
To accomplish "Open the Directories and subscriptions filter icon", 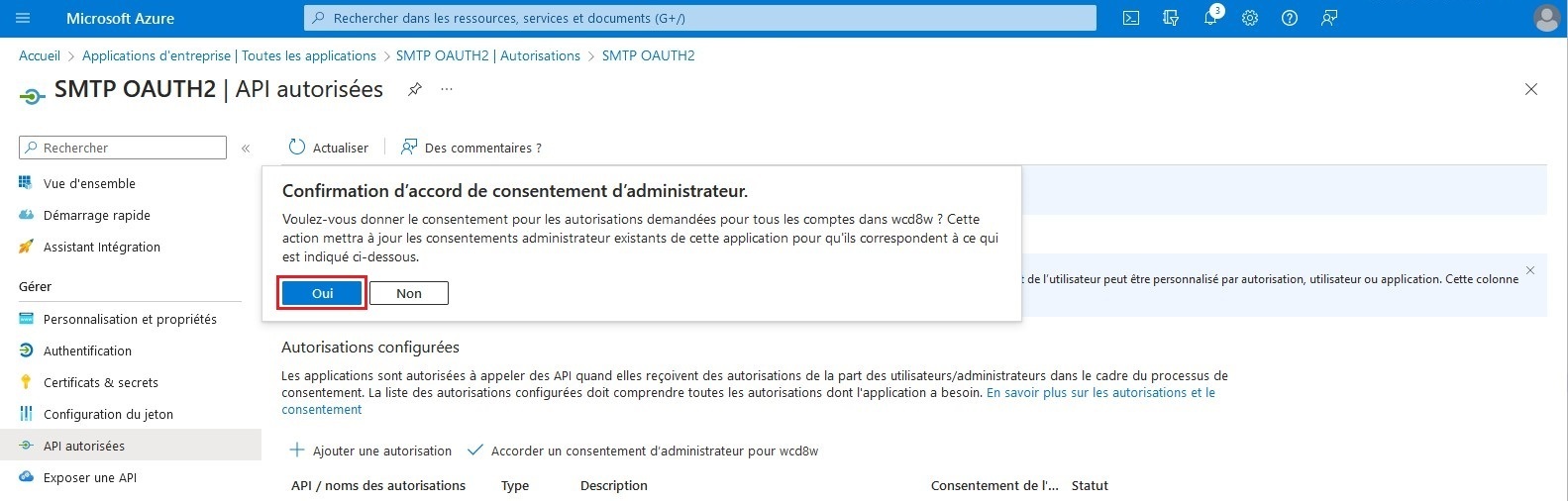I will click(1171, 18).
